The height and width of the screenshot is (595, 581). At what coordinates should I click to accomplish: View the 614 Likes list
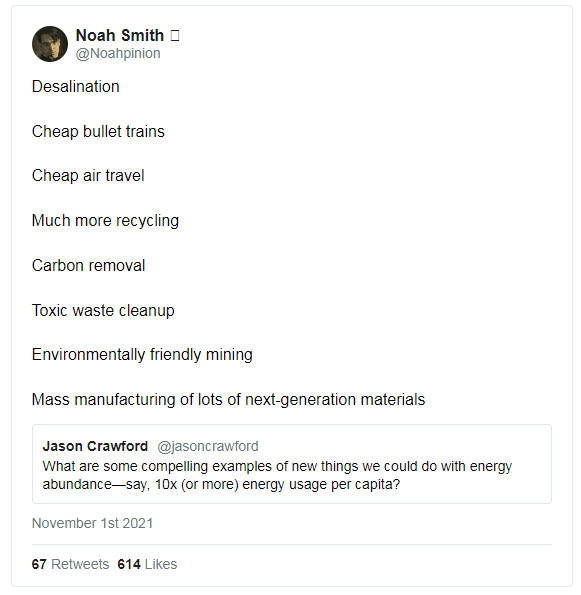(x=147, y=564)
